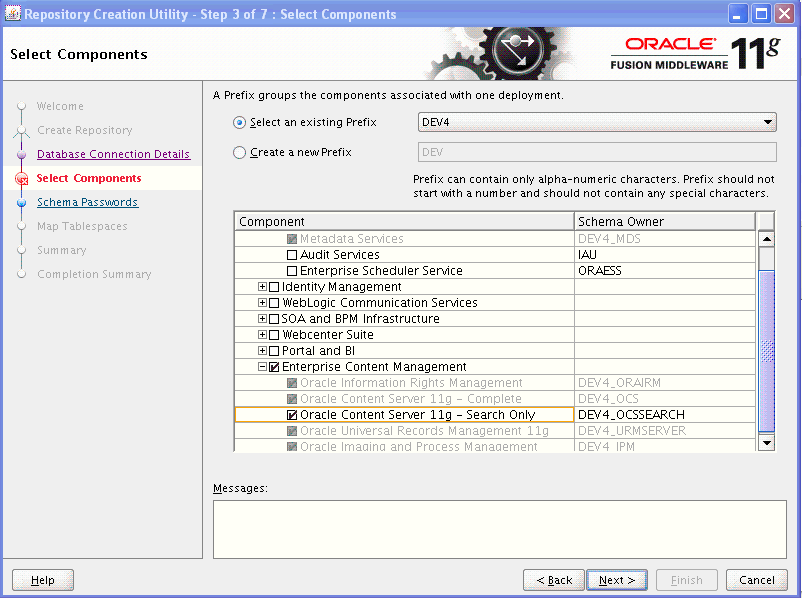The image size is (802, 598).
Task: Click the ORAESS schema owner cell
Action: [664, 271]
